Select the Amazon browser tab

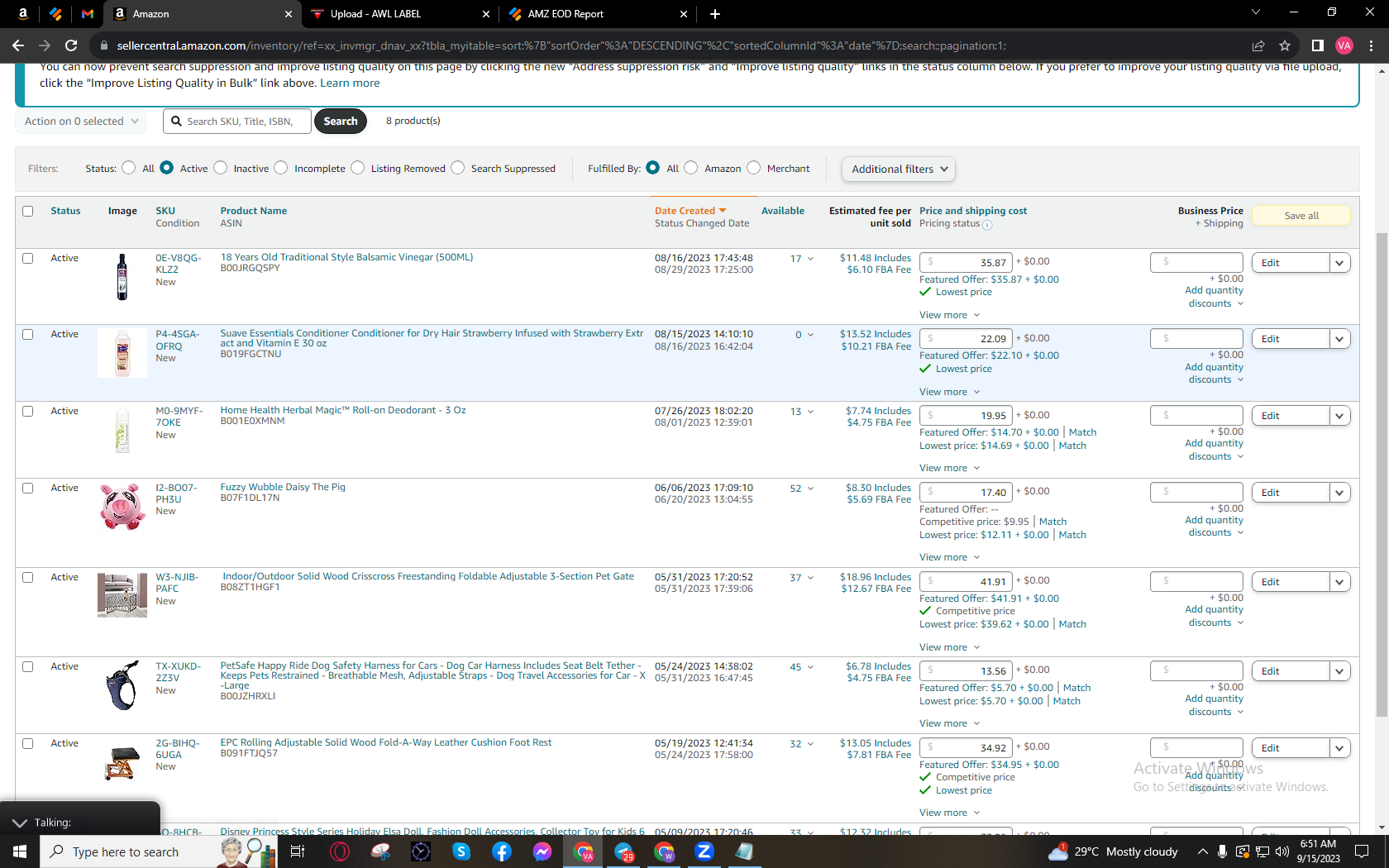click(x=203, y=14)
